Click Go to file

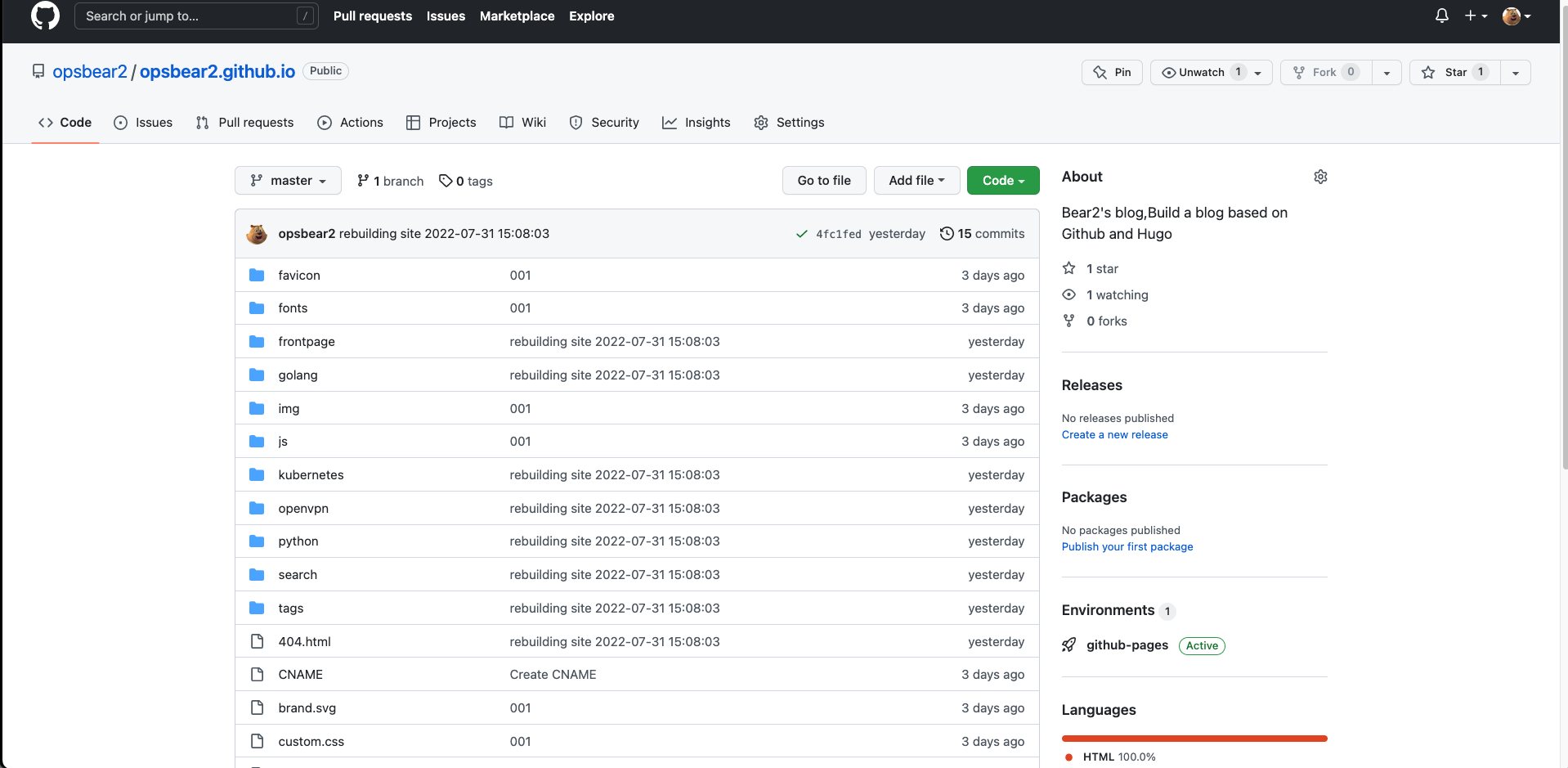pyautogui.click(x=824, y=181)
